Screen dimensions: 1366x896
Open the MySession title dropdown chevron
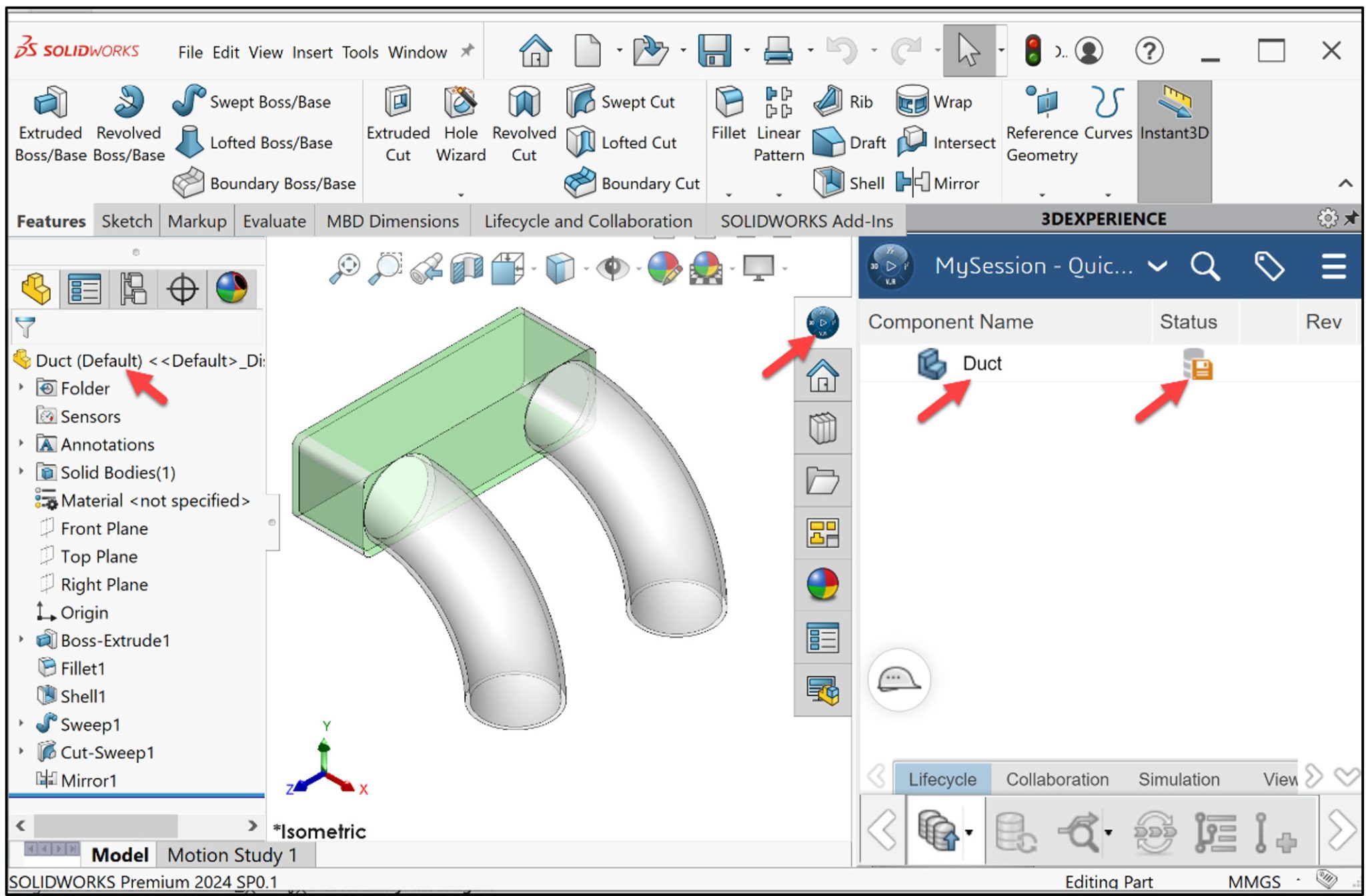tap(1157, 266)
